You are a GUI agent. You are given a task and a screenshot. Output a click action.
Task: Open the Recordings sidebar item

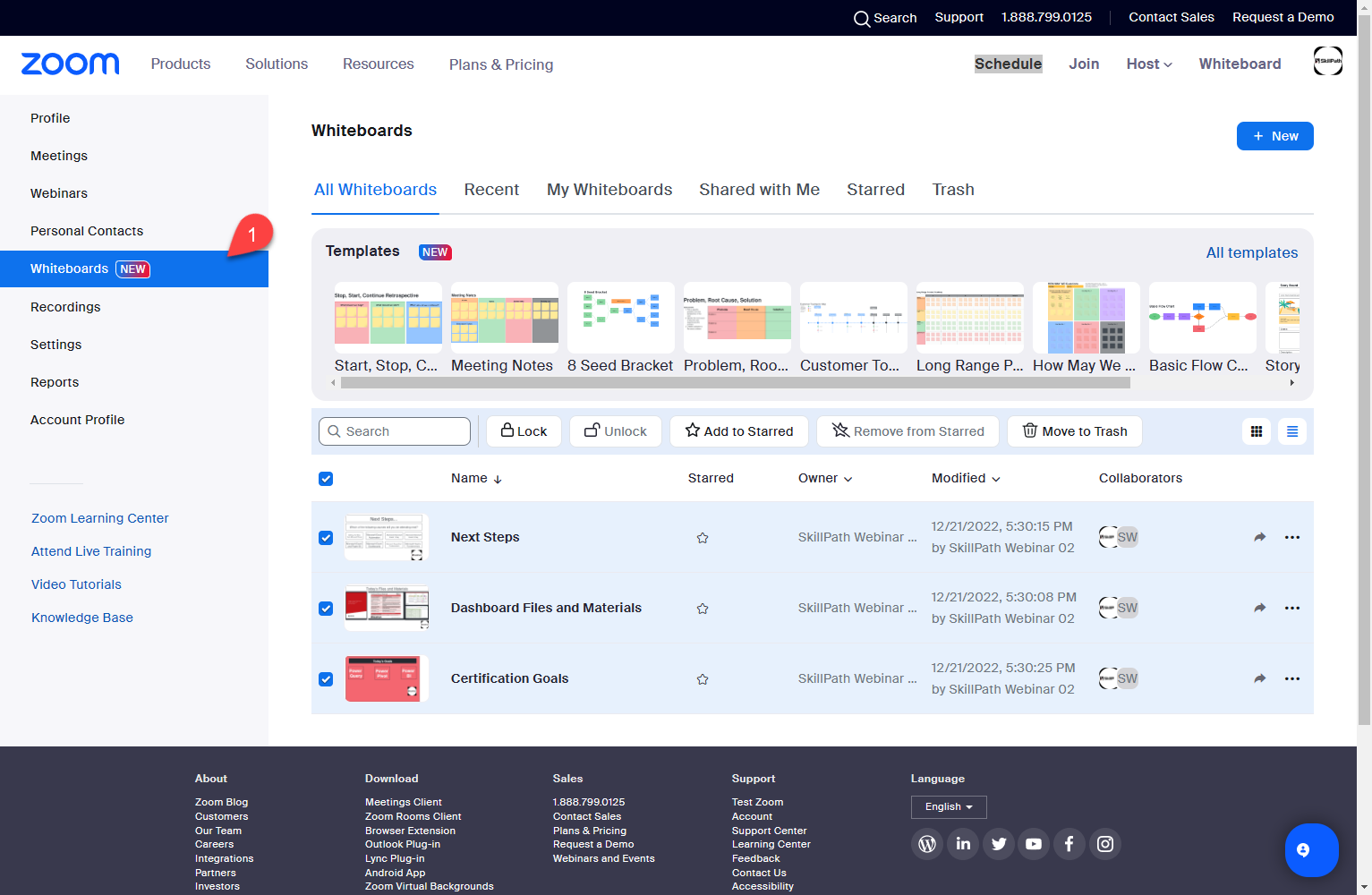[x=65, y=307]
